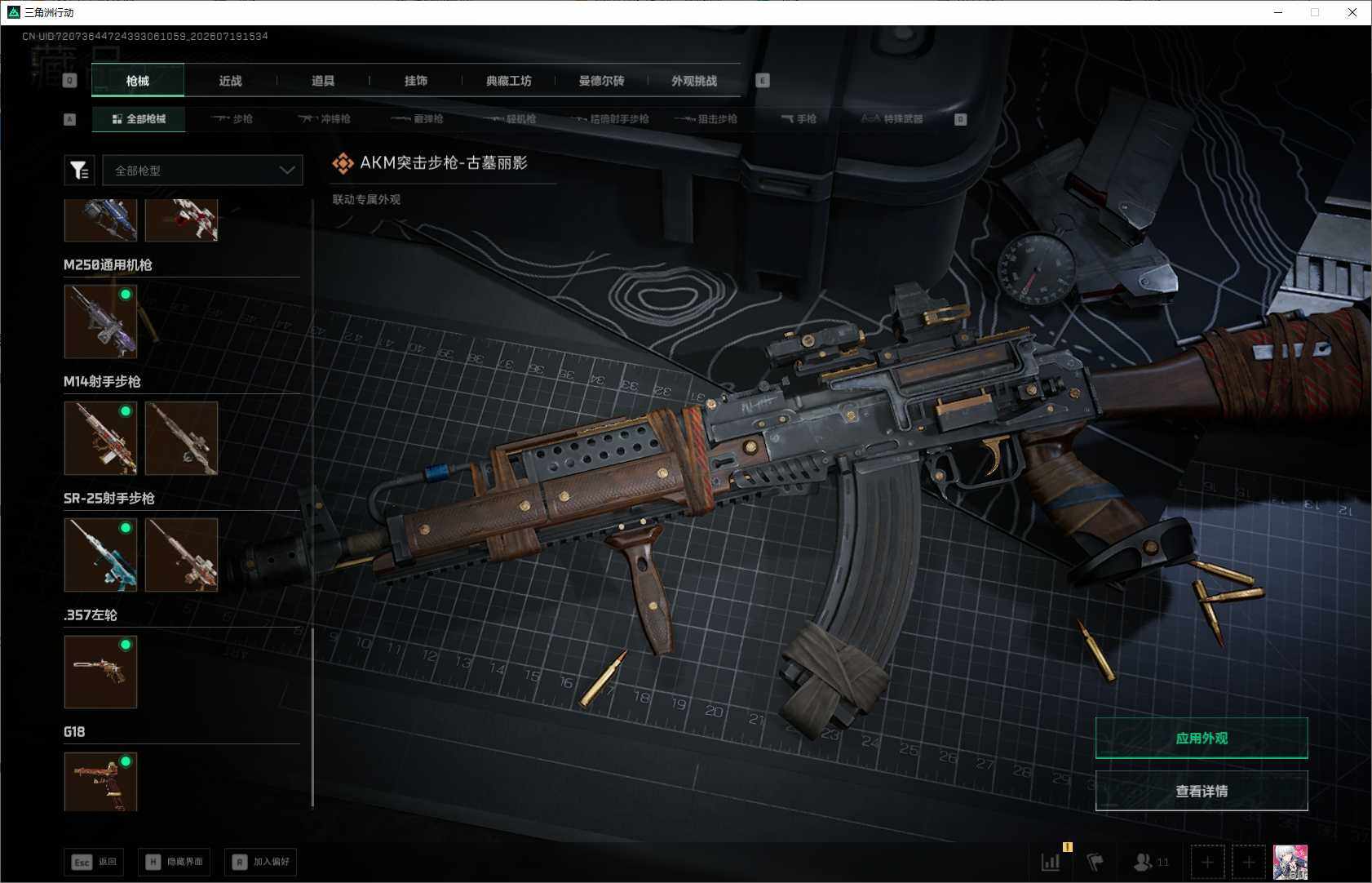This screenshot has height=883, width=1372.
Task: Select the equipped M250 skin thumbnail
Action: coord(100,321)
